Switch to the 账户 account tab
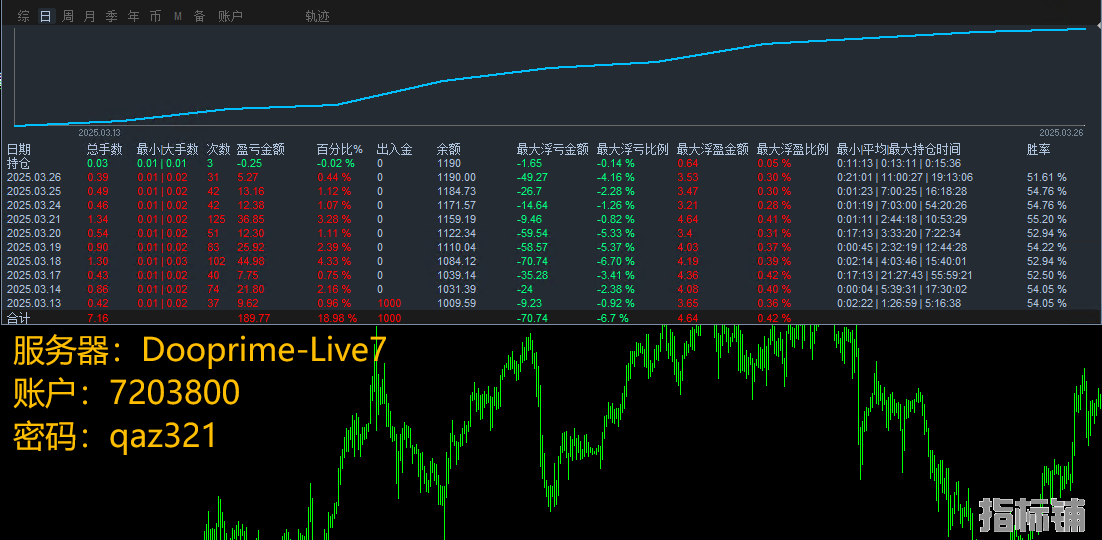1102x540 pixels. pos(230,17)
